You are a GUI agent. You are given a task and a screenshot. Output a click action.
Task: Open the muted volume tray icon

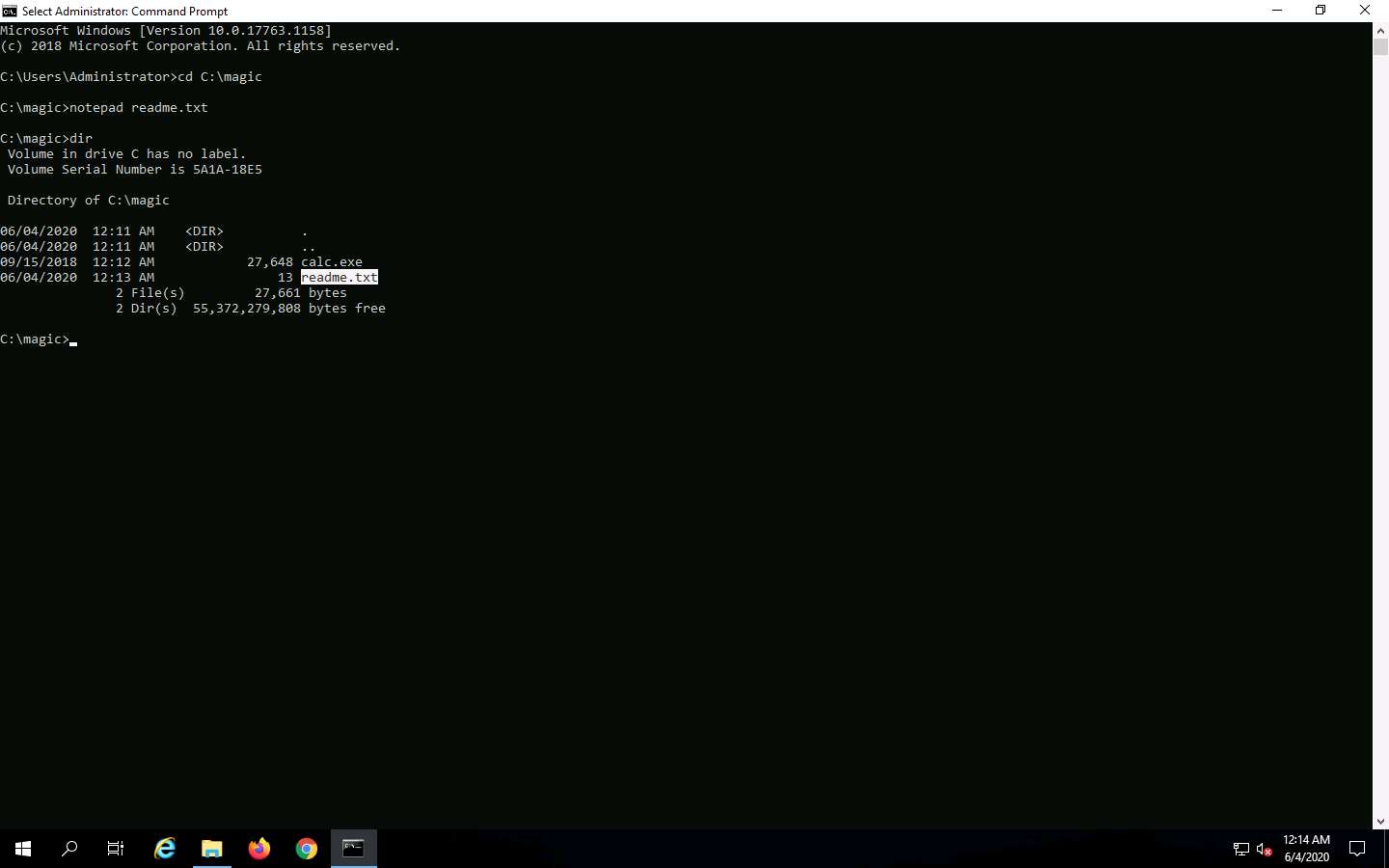click(x=1265, y=850)
